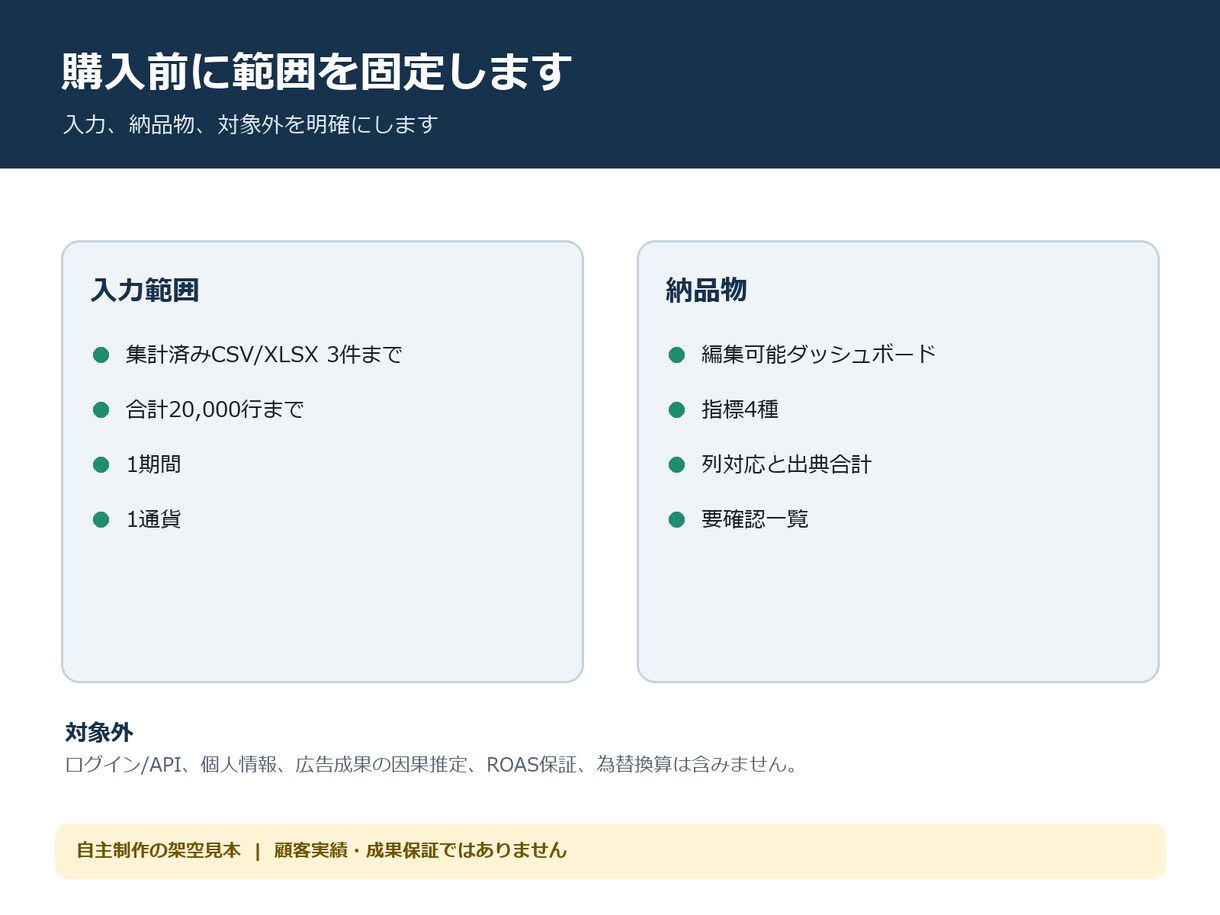Click the text 列対応と出典合計
Image resolution: width=1220 pixels, height=915 pixels.
(x=787, y=465)
